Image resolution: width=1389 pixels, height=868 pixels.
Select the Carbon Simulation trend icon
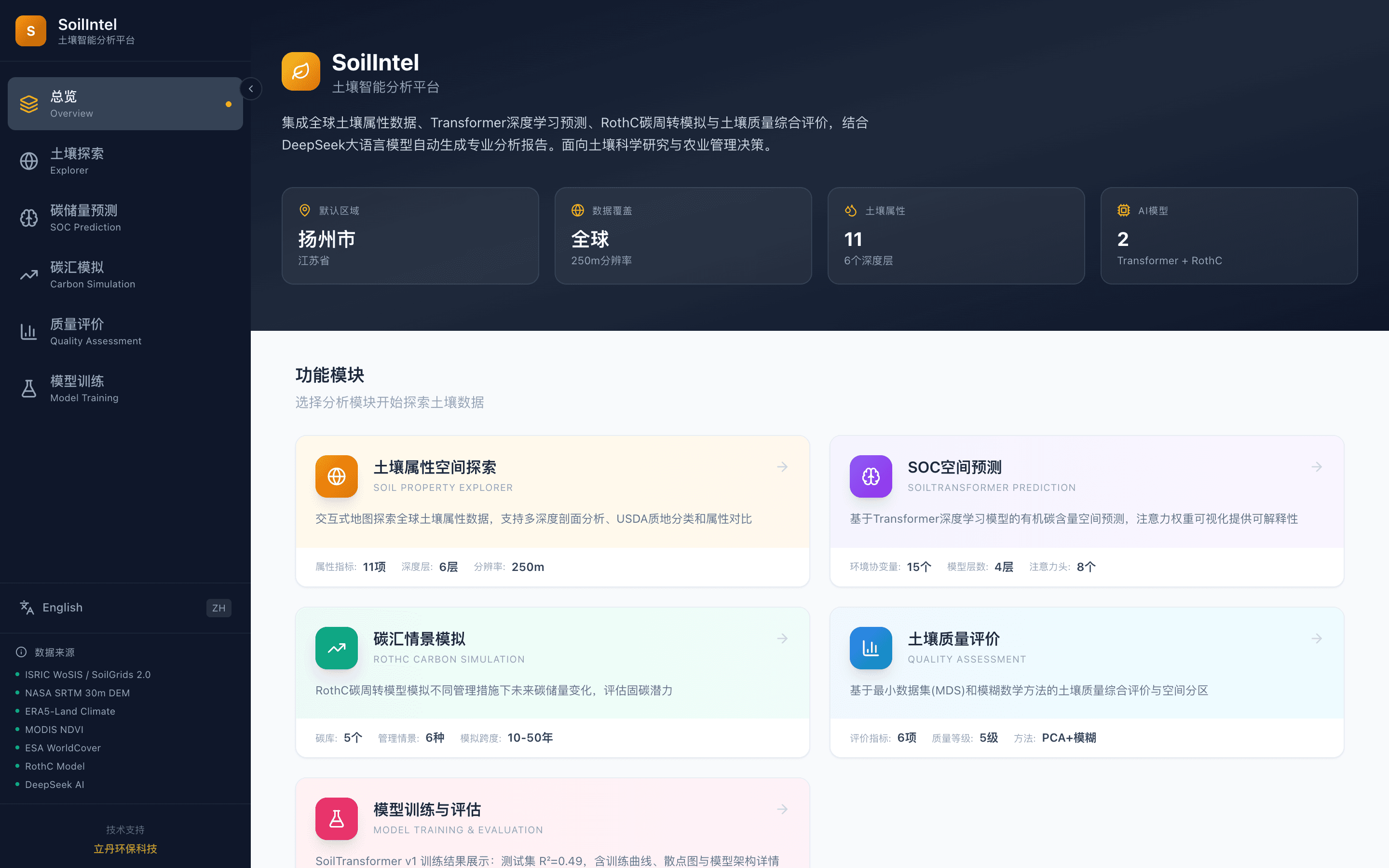(x=29, y=275)
